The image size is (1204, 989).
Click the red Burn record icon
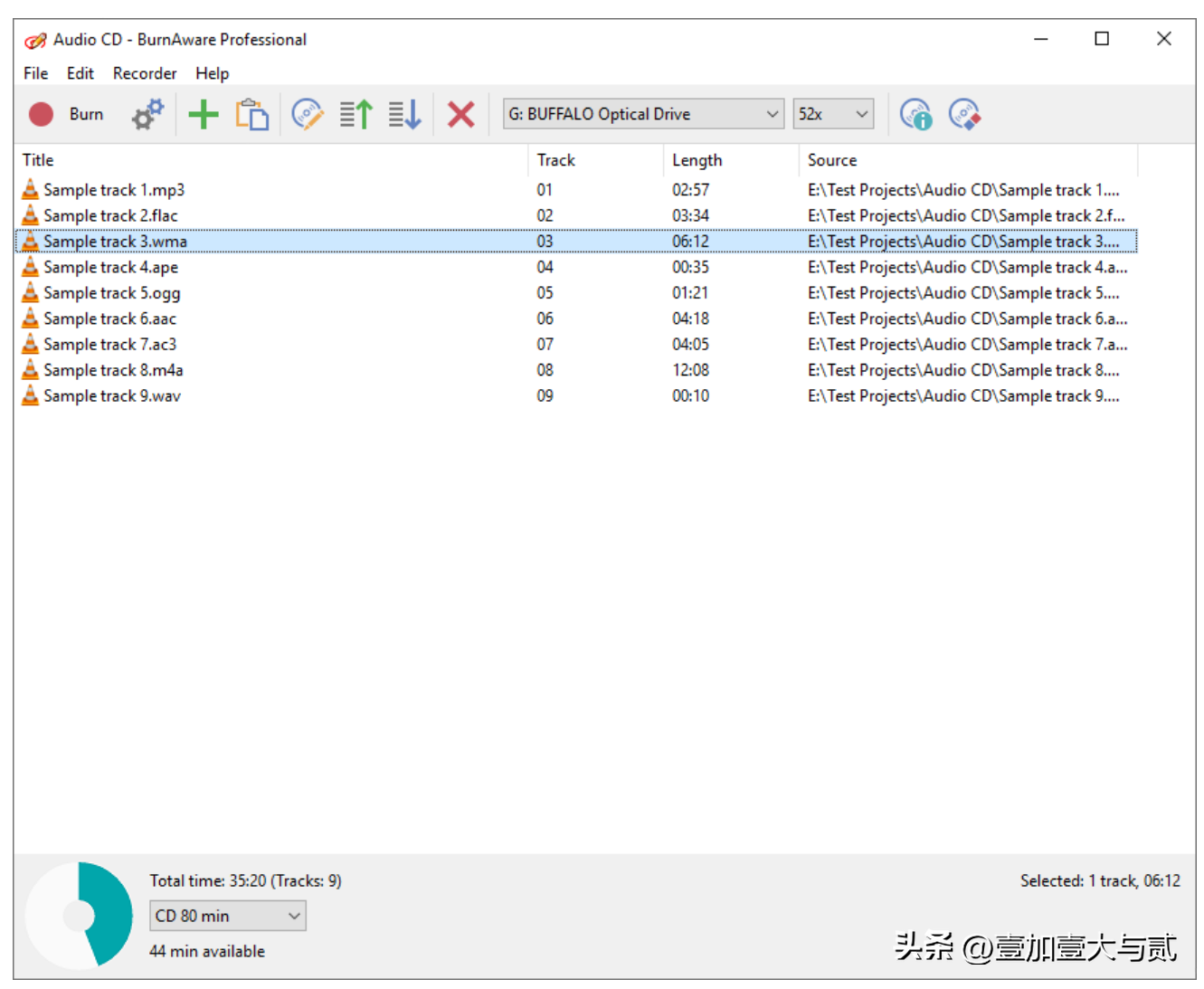pyautogui.click(x=41, y=114)
